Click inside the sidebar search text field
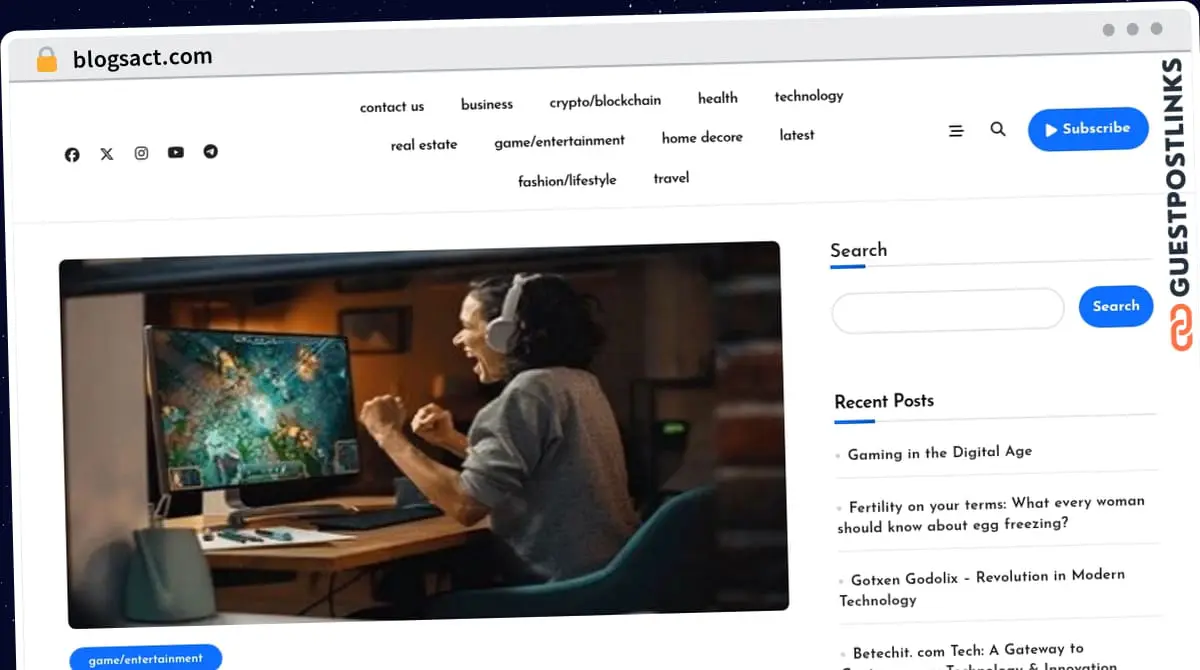 tap(947, 309)
